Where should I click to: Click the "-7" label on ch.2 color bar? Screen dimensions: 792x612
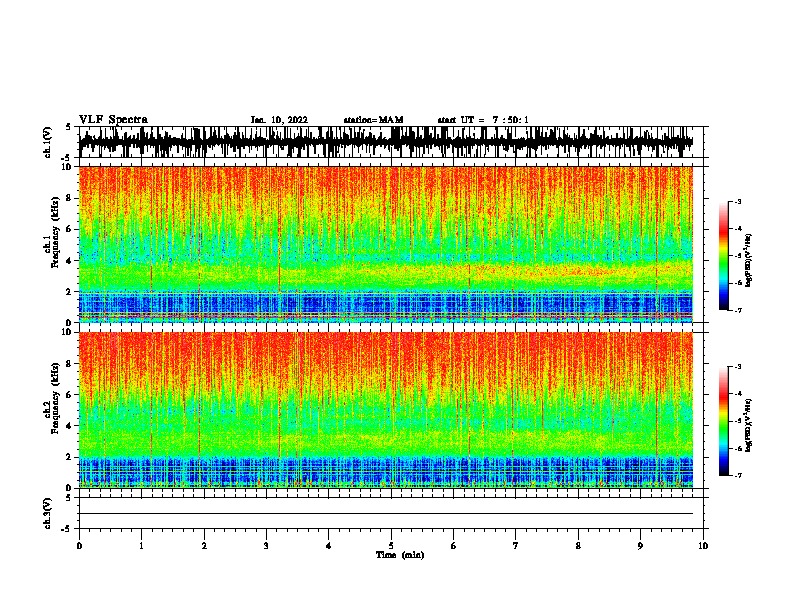coord(738,475)
